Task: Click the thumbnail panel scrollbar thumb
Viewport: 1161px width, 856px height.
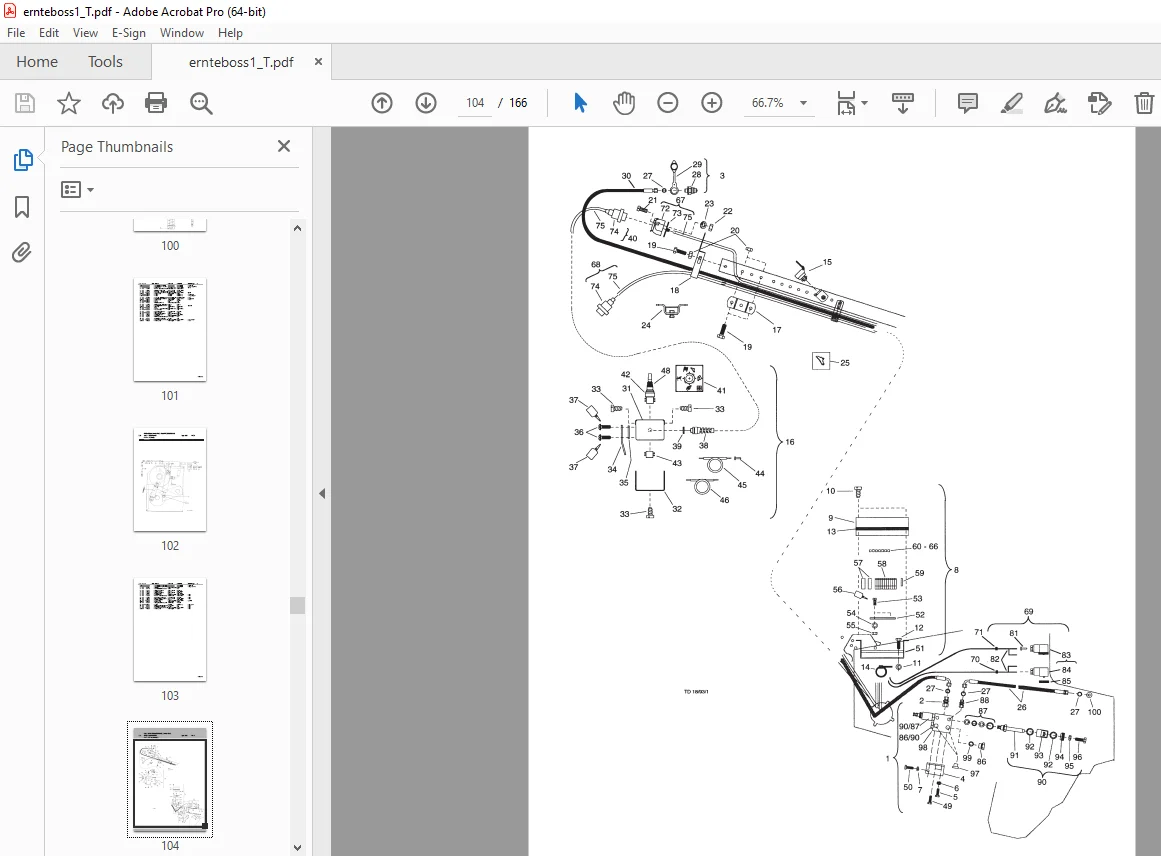Action: point(297,605)
